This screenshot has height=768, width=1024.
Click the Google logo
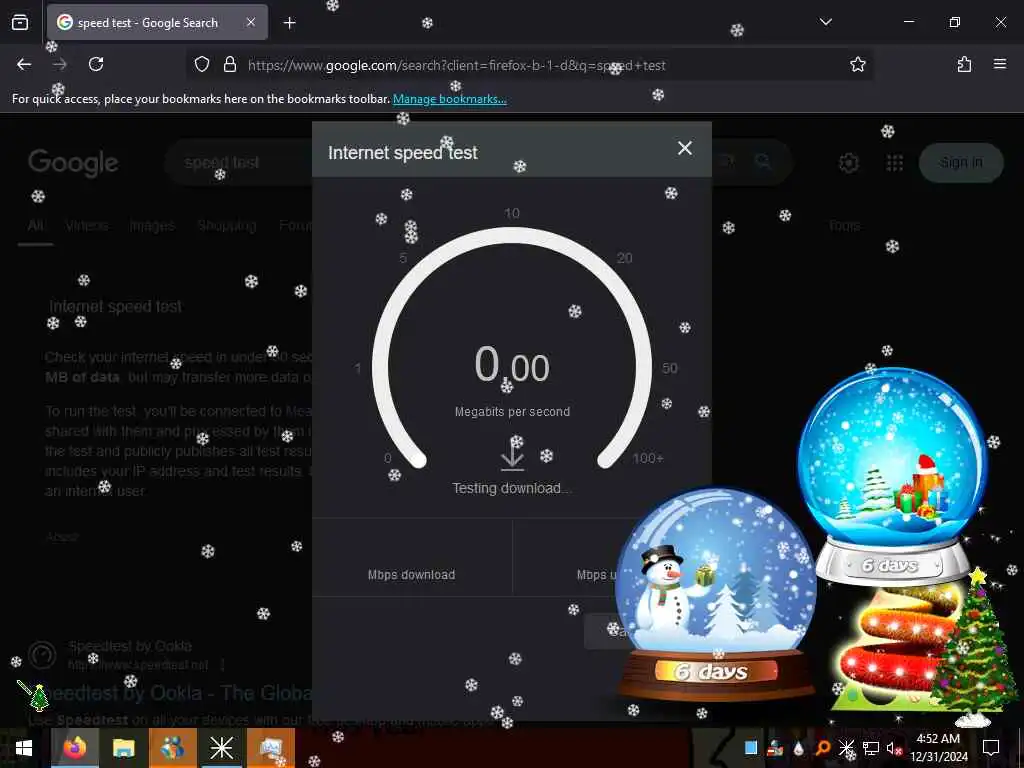click(73, 163)
